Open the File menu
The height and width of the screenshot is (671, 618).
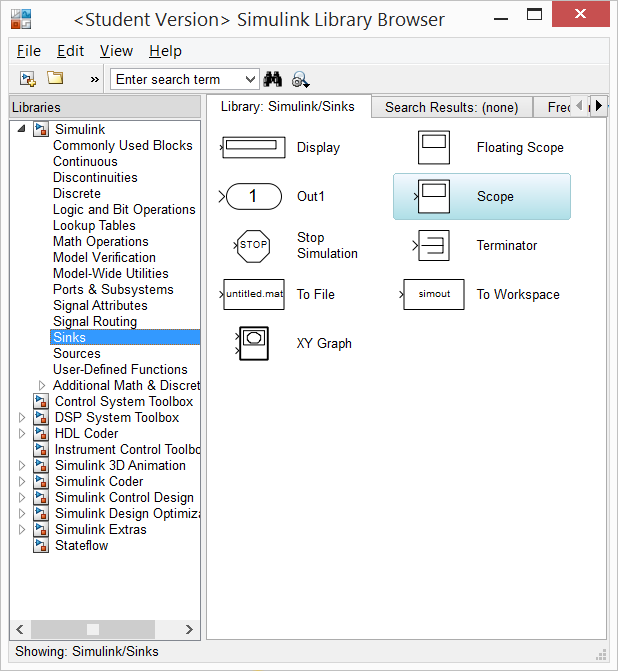tap(29, 51)
